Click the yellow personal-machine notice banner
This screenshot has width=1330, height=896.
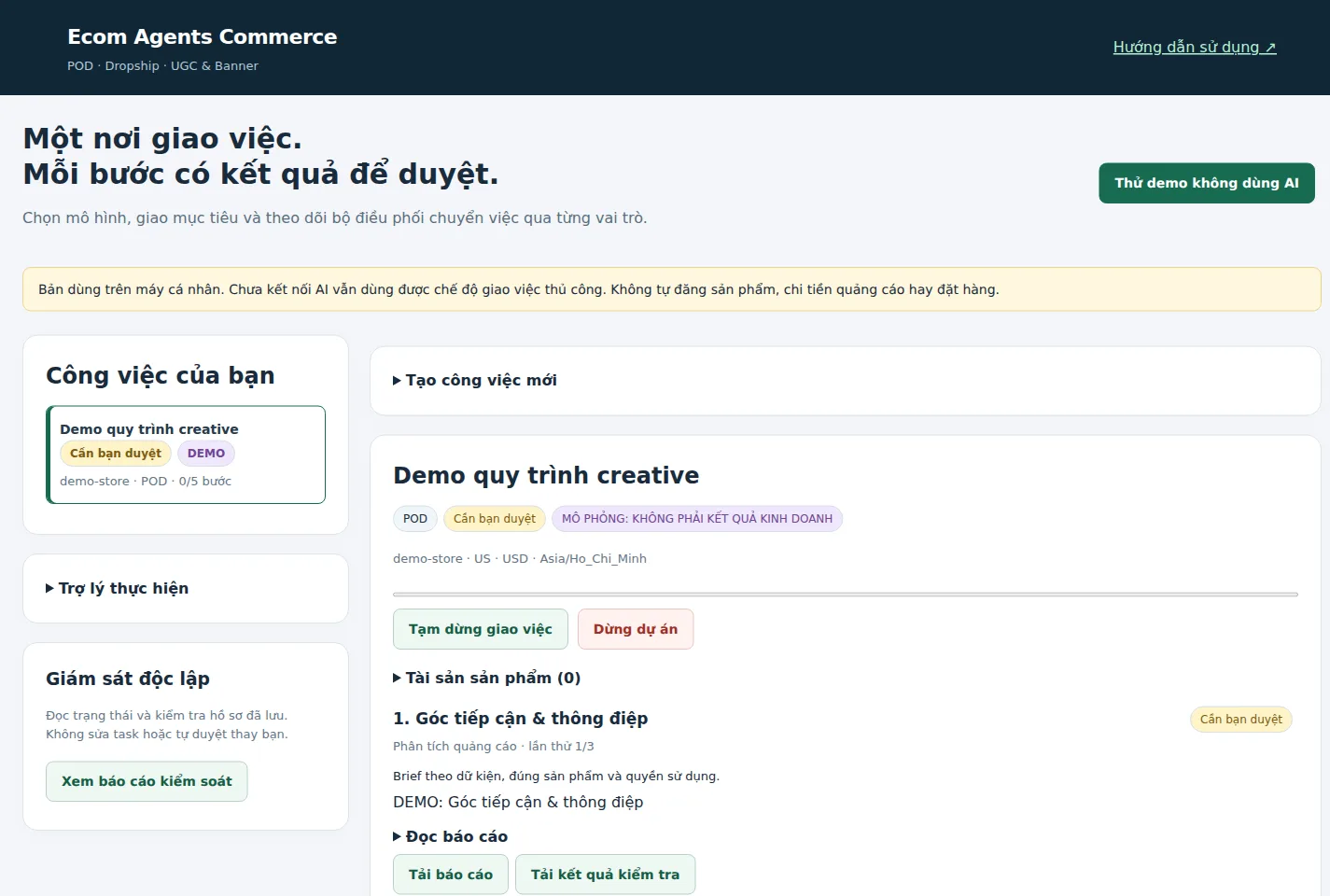click(672, 289)
